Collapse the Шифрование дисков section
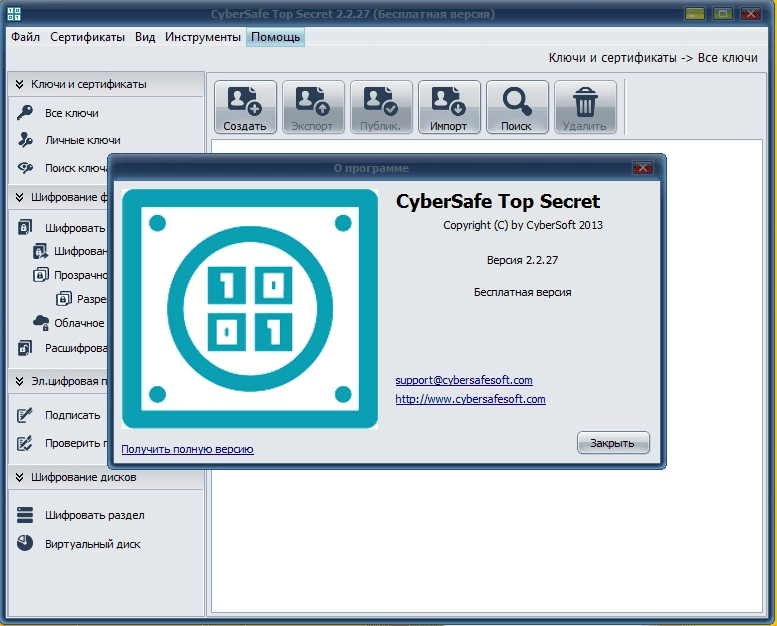 point(19,477)
